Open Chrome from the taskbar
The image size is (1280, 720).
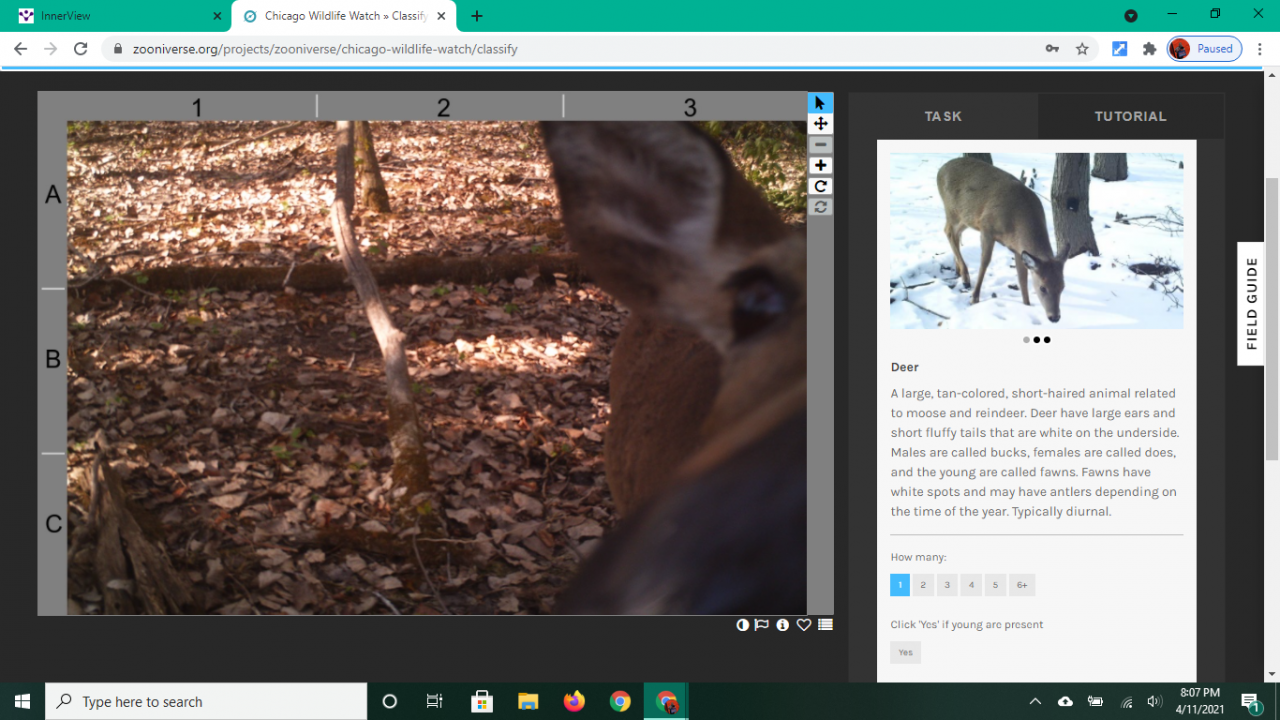coord(620,701)
